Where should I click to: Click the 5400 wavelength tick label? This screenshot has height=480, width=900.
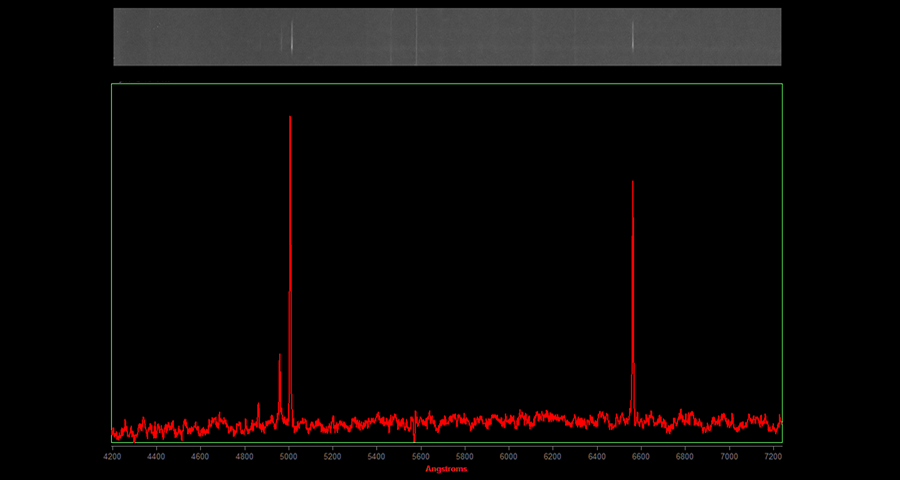point(376,456)
